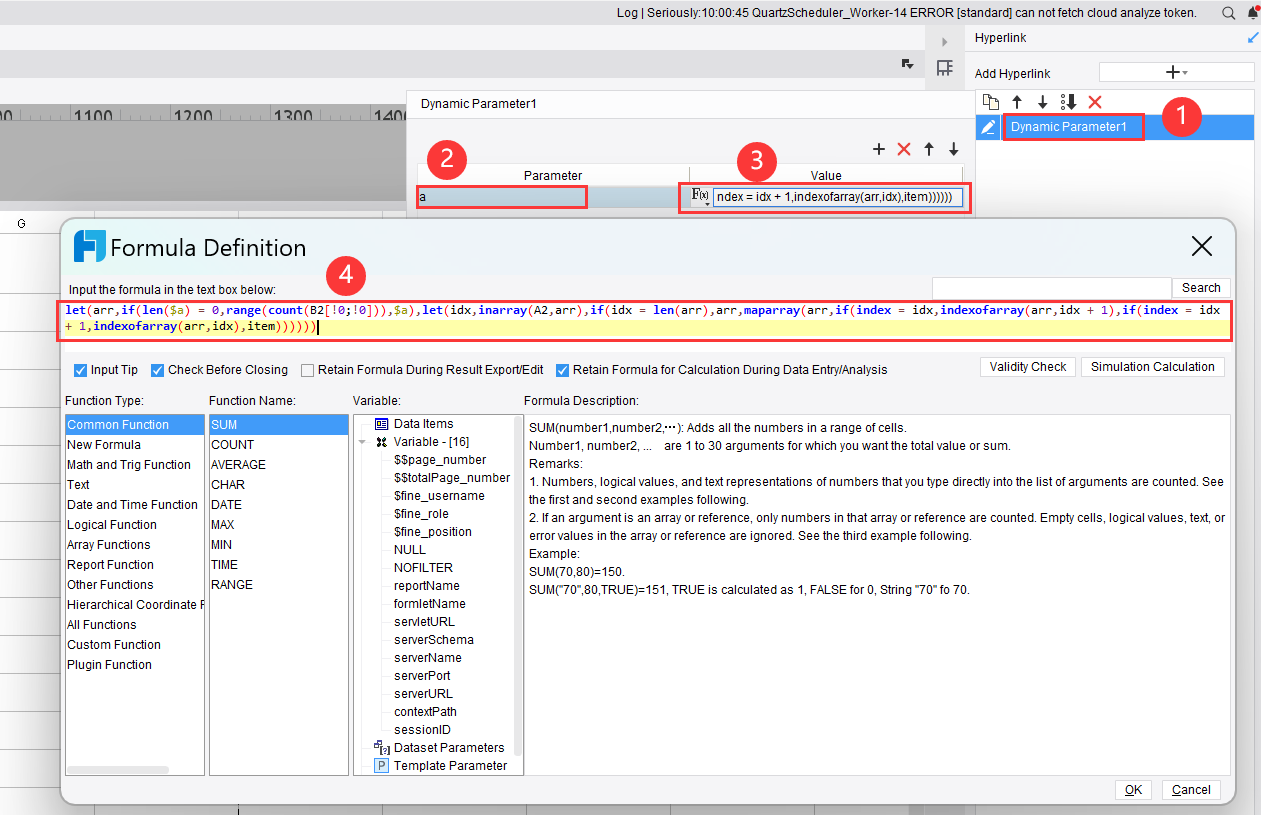Click the Search button
Viewport: 1261px width, 815px height.
[x=1201, y=288]
